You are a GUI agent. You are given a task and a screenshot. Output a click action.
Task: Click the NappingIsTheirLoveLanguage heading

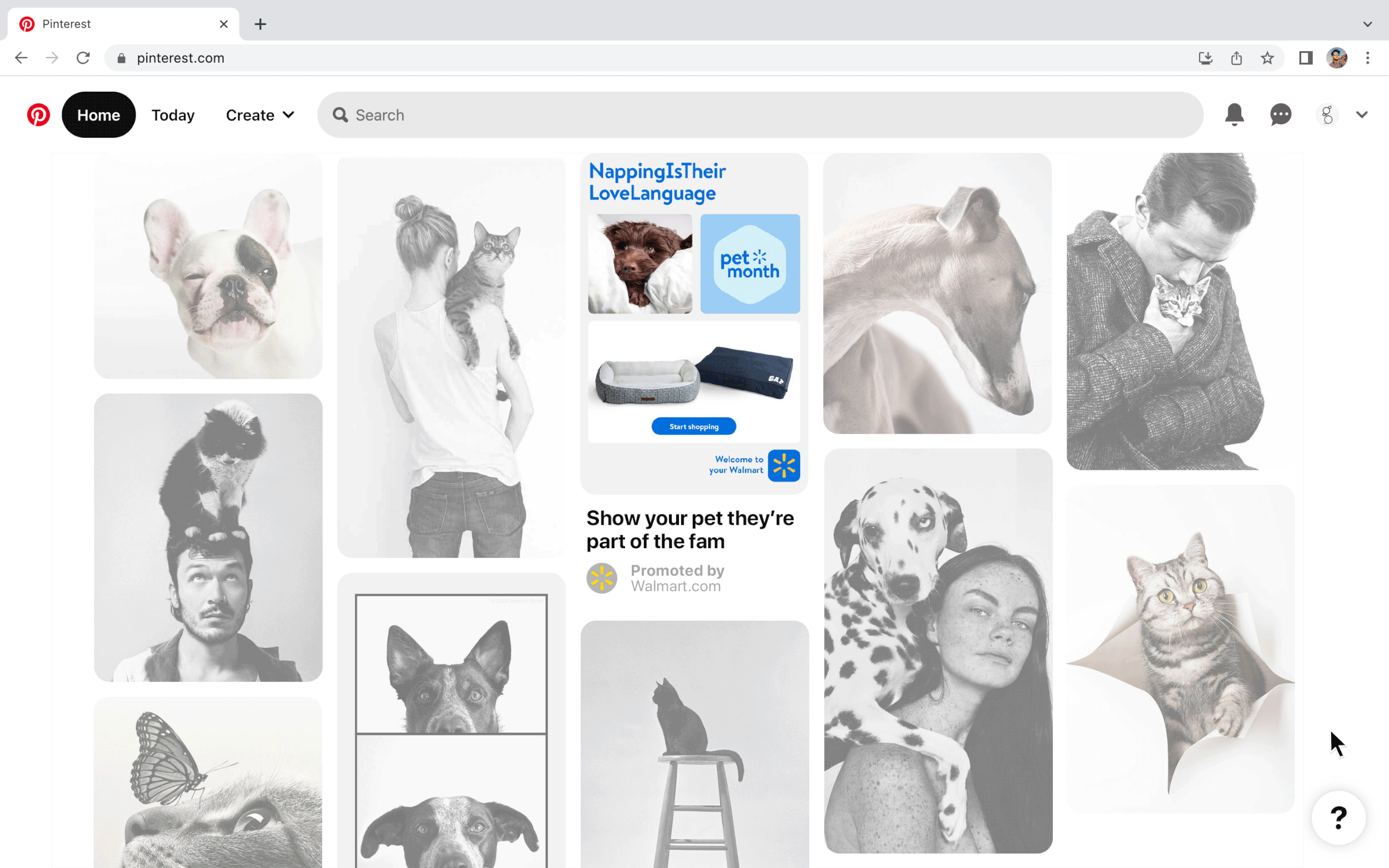click(657, 182)
